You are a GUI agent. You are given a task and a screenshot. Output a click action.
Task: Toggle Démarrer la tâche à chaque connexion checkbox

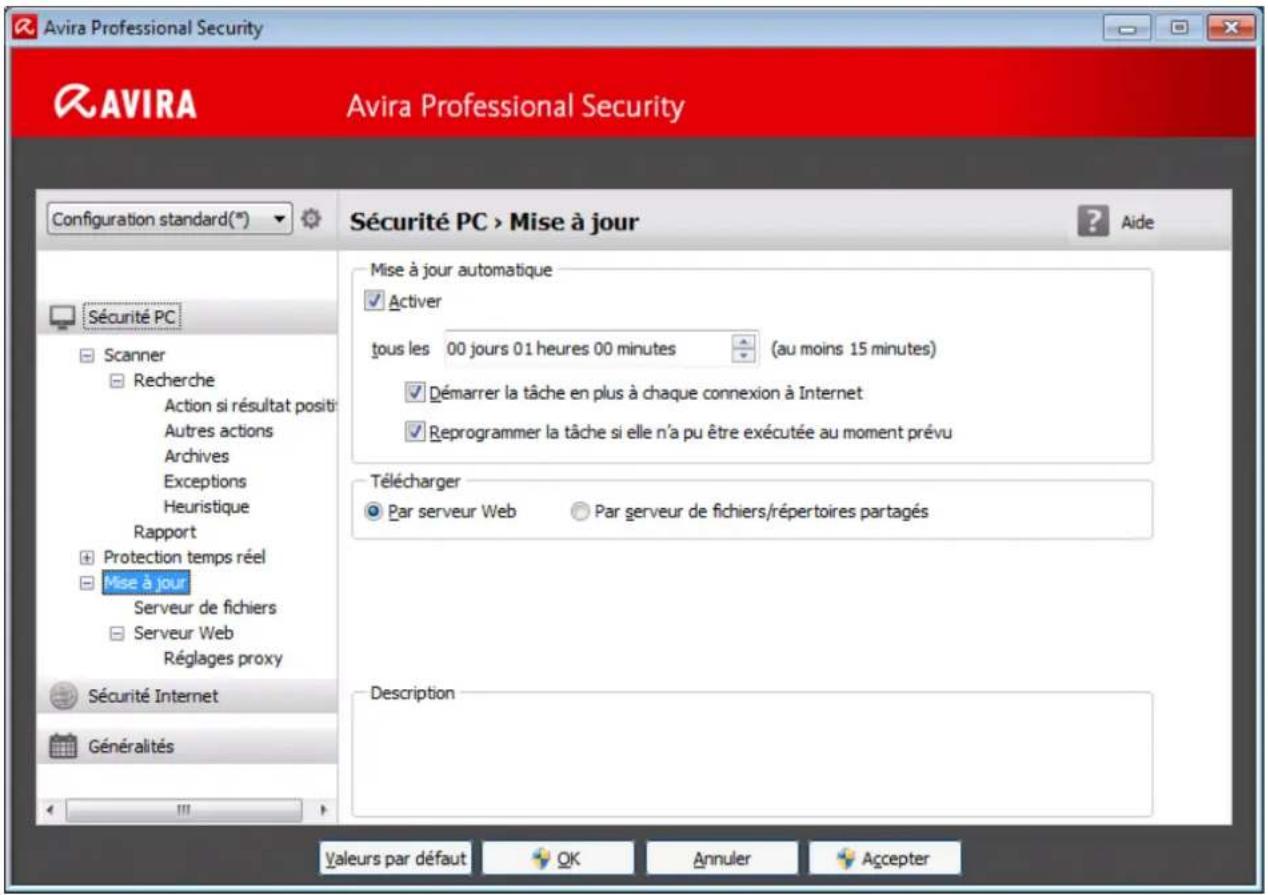point(415,393)
